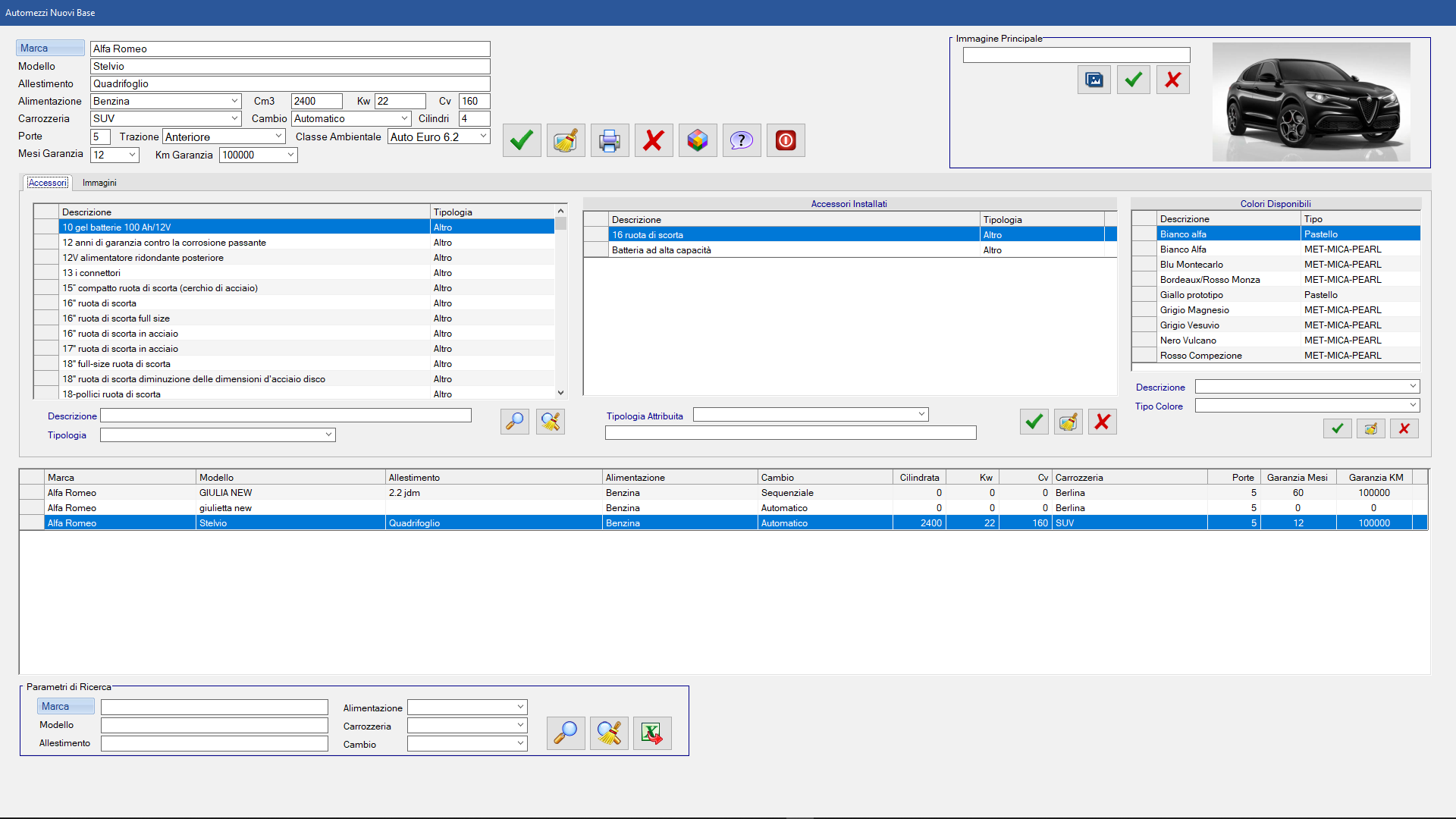Screen dimensions: 1456x819
Task: Click the green checkmark save button in main toolbar
Action: point(522,140)
